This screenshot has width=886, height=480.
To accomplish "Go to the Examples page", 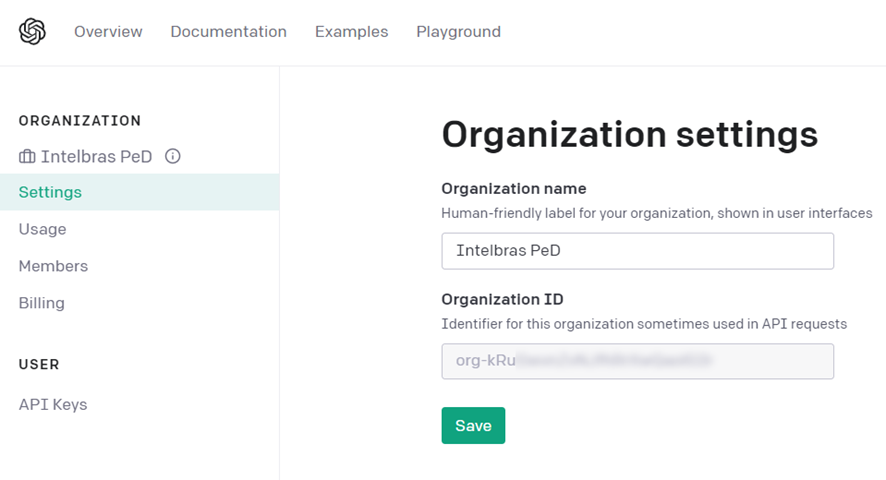I will [351, 32].
